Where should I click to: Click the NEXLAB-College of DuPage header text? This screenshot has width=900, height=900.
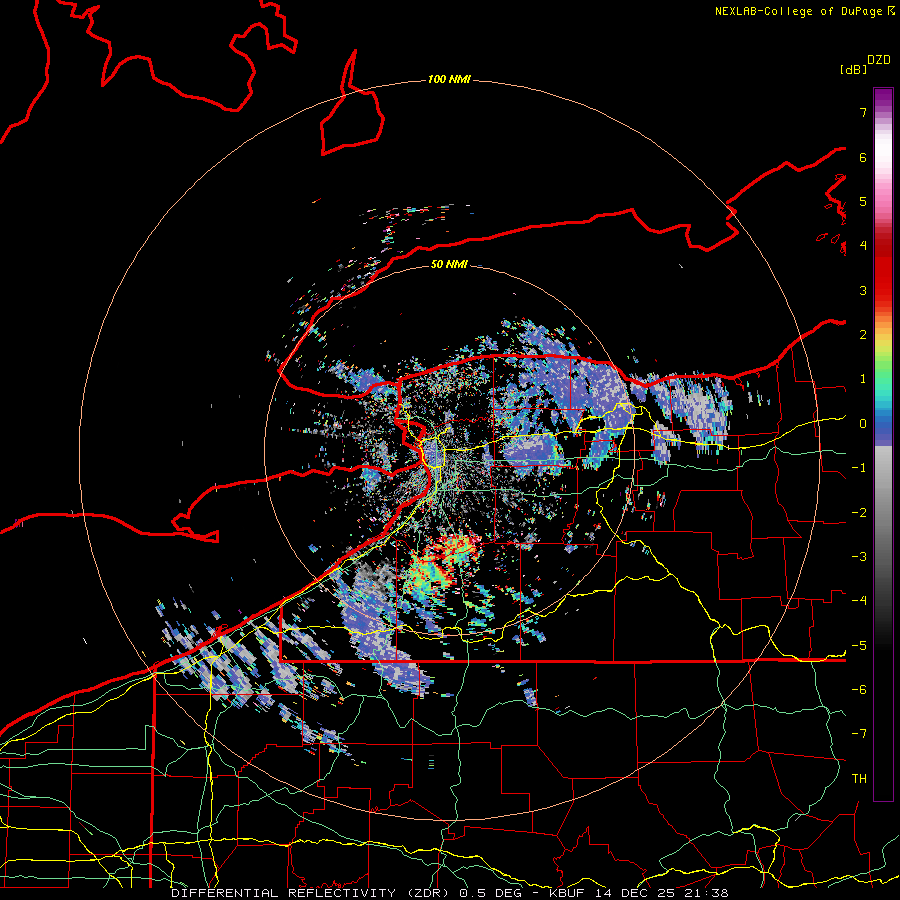[x=801, y=11]
